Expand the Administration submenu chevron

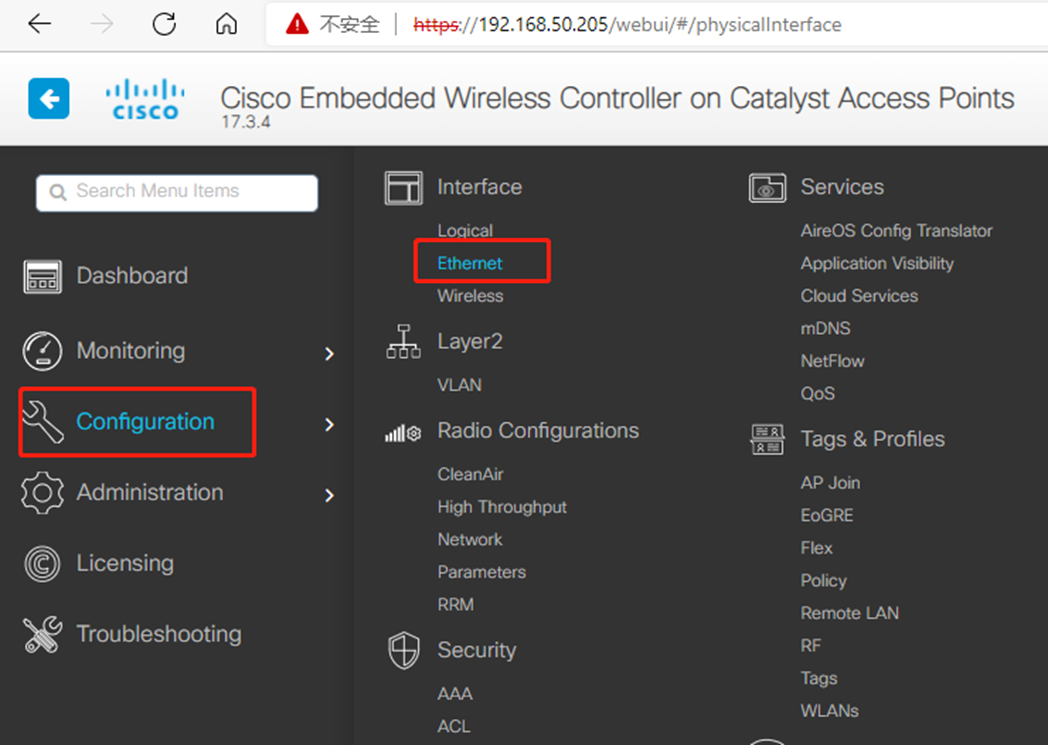click(x=329, y=495)
